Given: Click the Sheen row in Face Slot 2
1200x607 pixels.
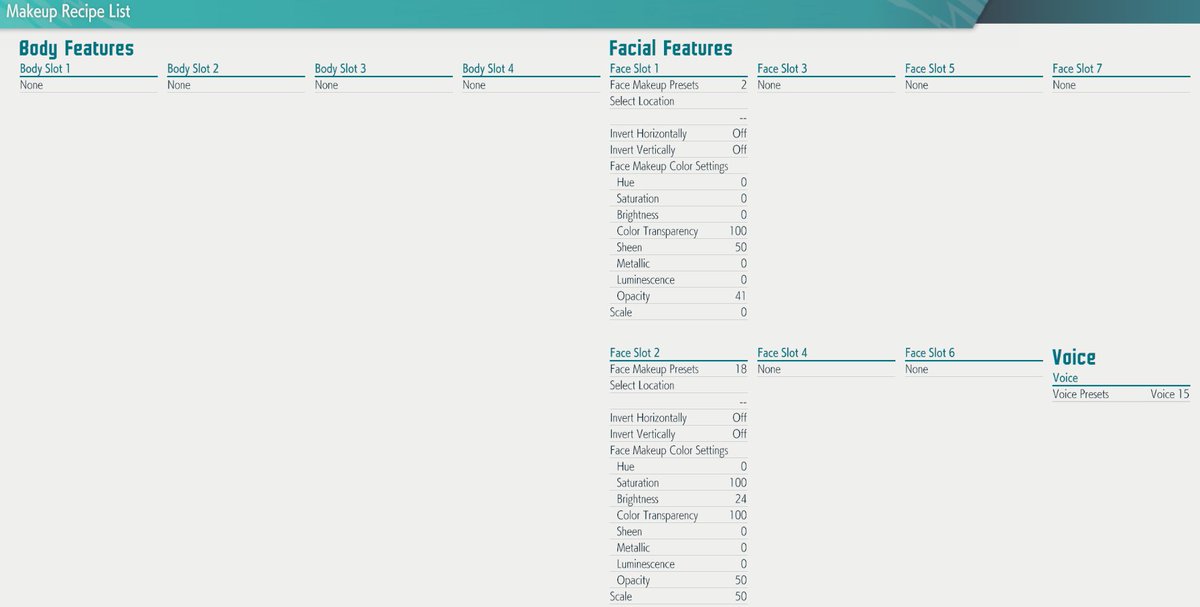Looking at the screenshot, I should tap(678, 531).
